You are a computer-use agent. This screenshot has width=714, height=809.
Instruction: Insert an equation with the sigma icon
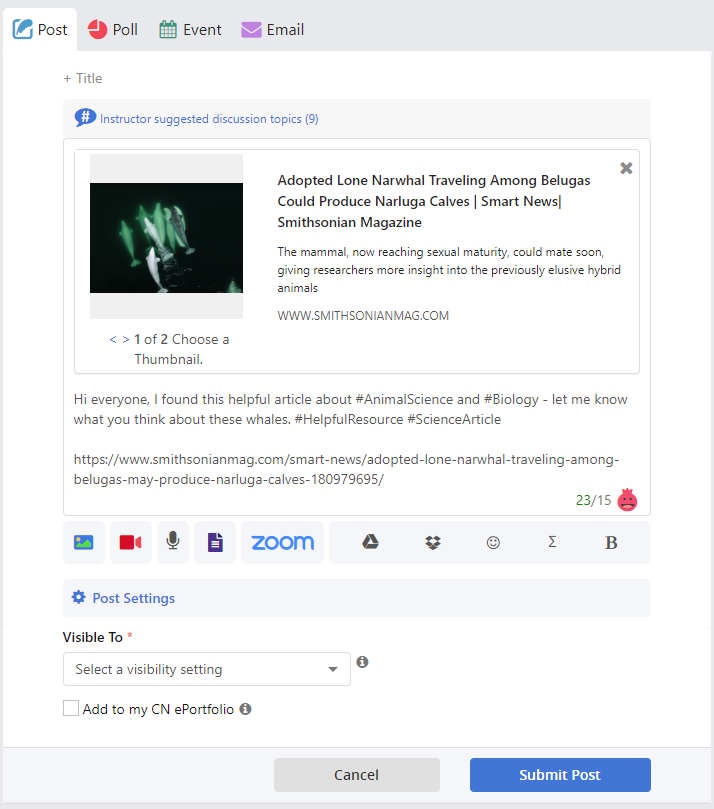pyautogui.click(x=552, y=542)
